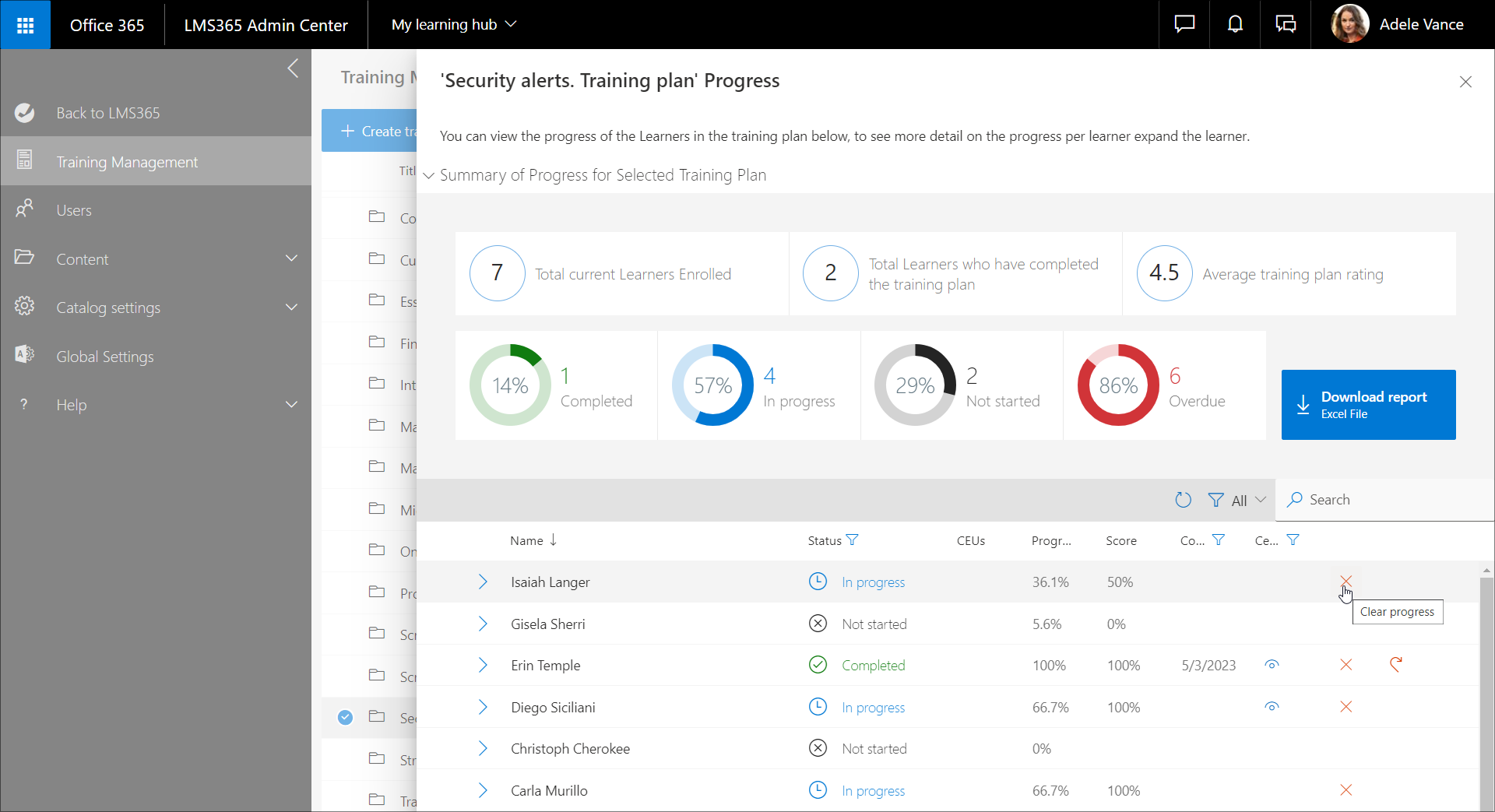Open the notifications bell
Screen dimensions: 1495x812
[1234, 24]
